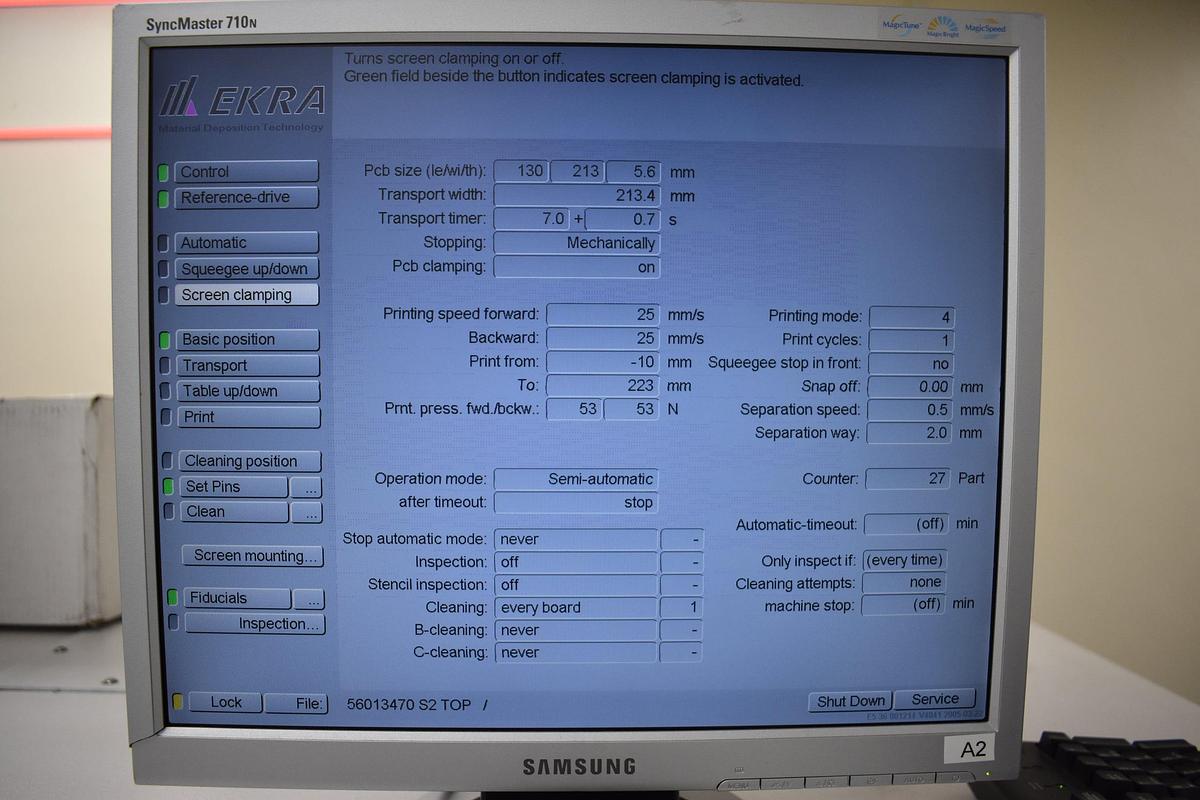Edit Pcb width field value 213
This screenshot has height=800, width=1200.
[x=577, y=171]
